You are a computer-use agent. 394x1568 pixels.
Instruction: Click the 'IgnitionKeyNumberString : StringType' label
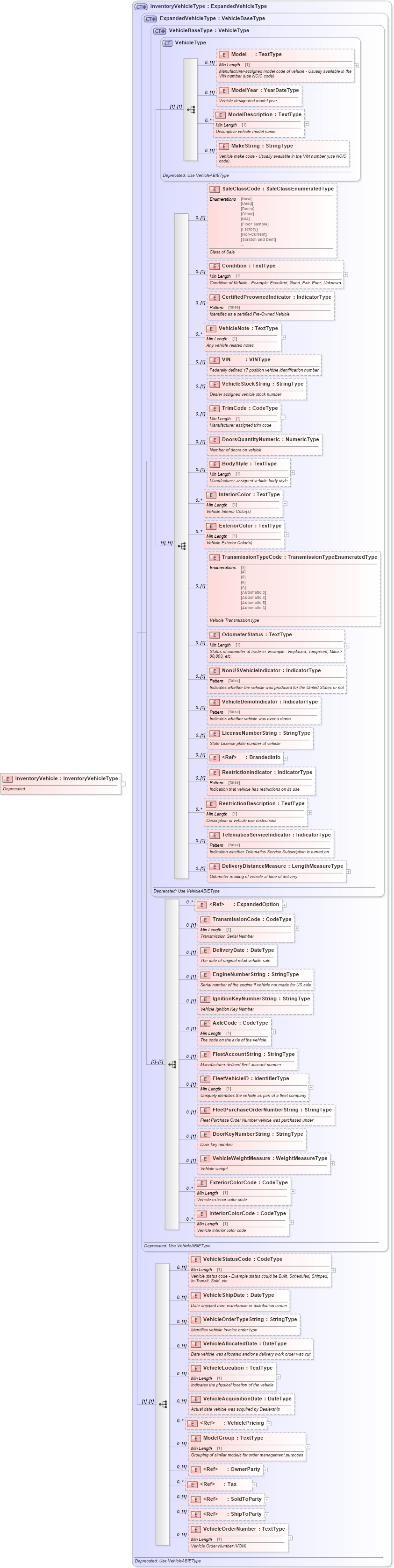pyautogui.click(x=261, y=999)
